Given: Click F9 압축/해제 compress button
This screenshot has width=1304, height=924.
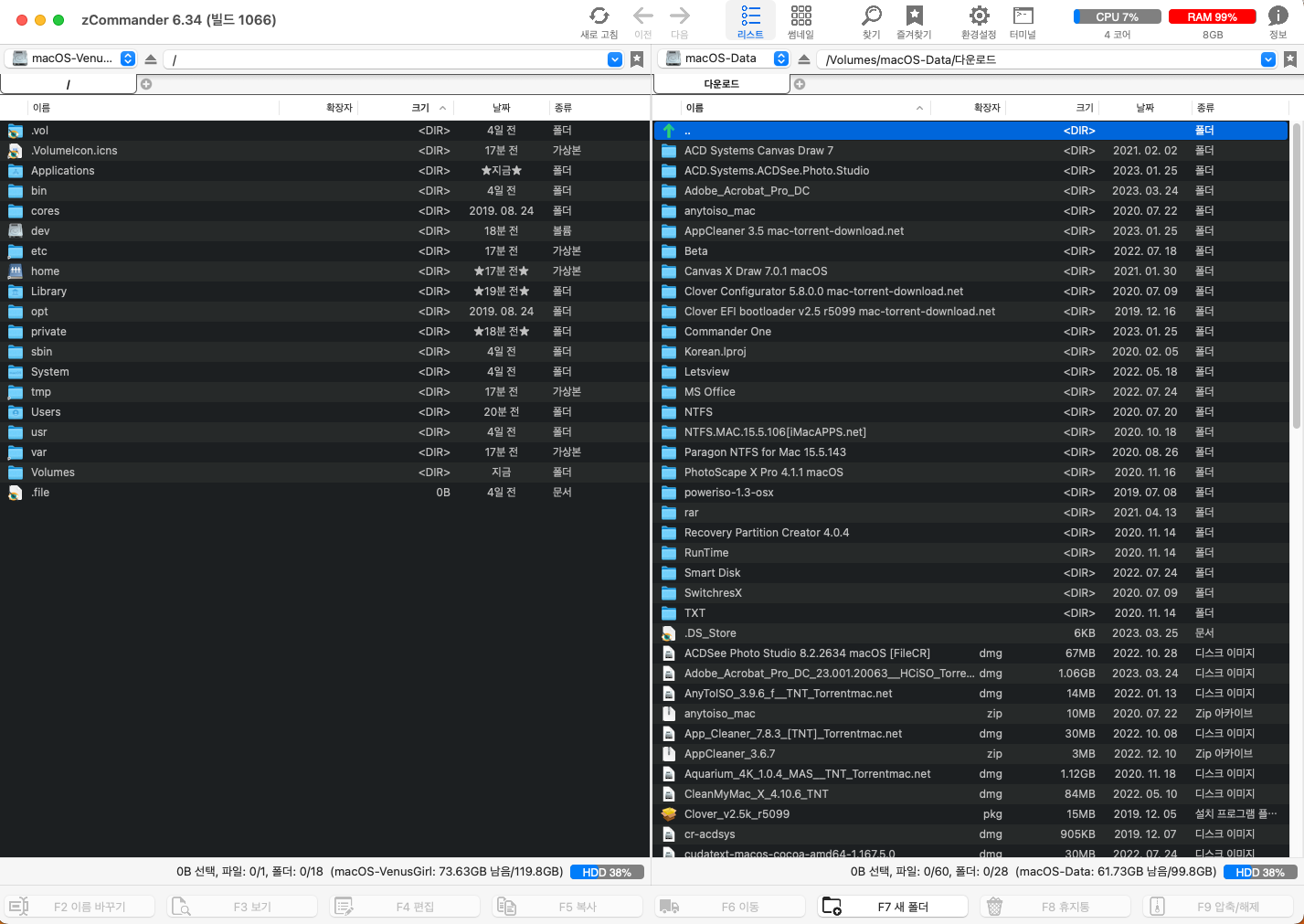Looking at the screenshot, I should pos(1219,907).
